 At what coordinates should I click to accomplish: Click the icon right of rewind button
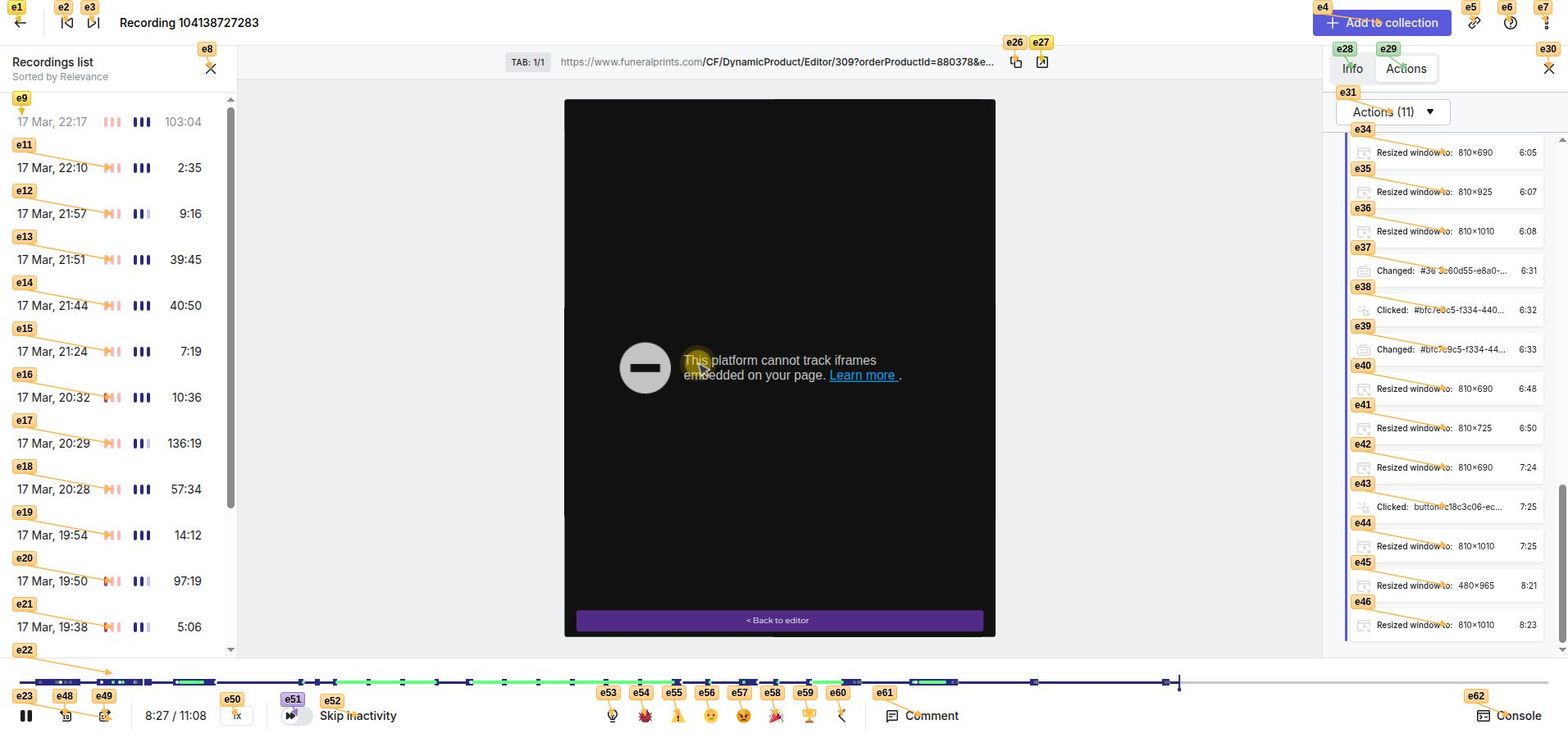click(x=104, y=716)
